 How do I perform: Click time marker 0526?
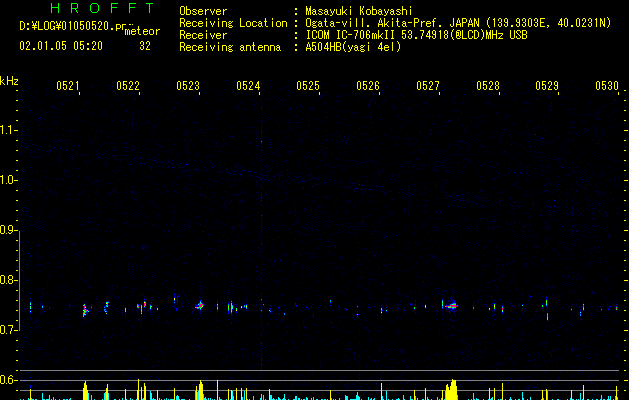tap(368, 85)
